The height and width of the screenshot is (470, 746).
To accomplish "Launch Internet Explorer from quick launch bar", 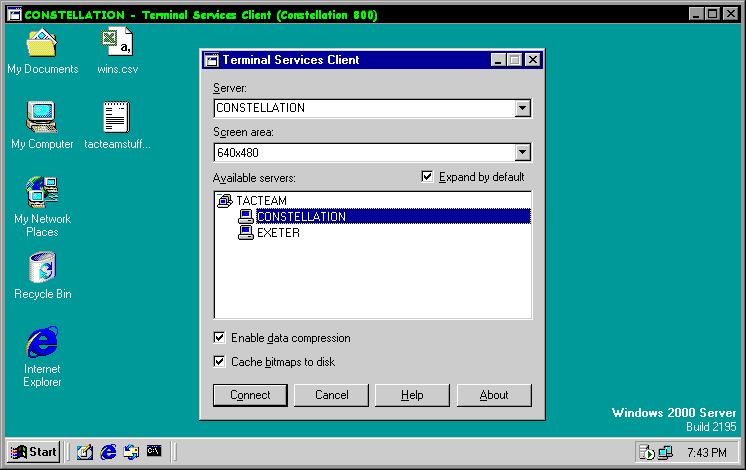I will tap(108, 452).
